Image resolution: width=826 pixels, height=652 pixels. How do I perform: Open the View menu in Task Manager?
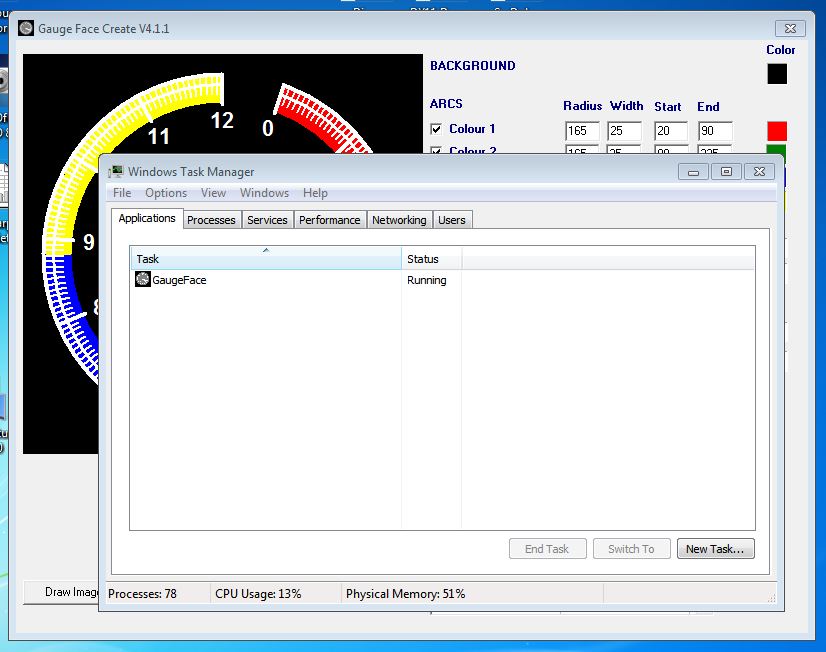(213, 193)
